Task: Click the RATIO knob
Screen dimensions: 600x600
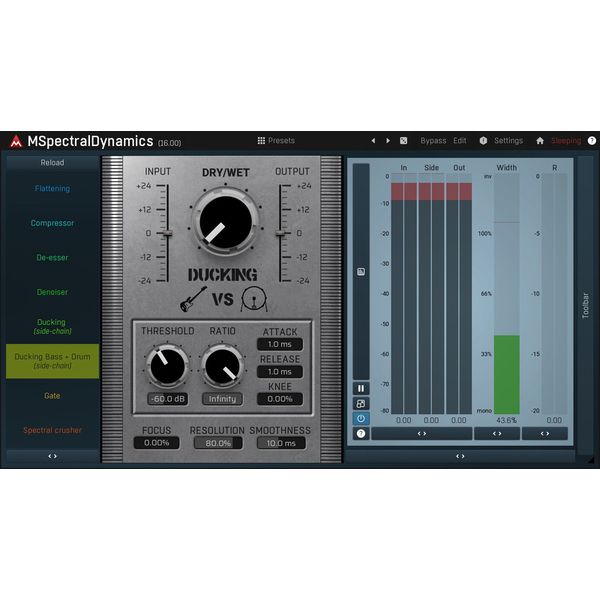Action: coord(222,366)
